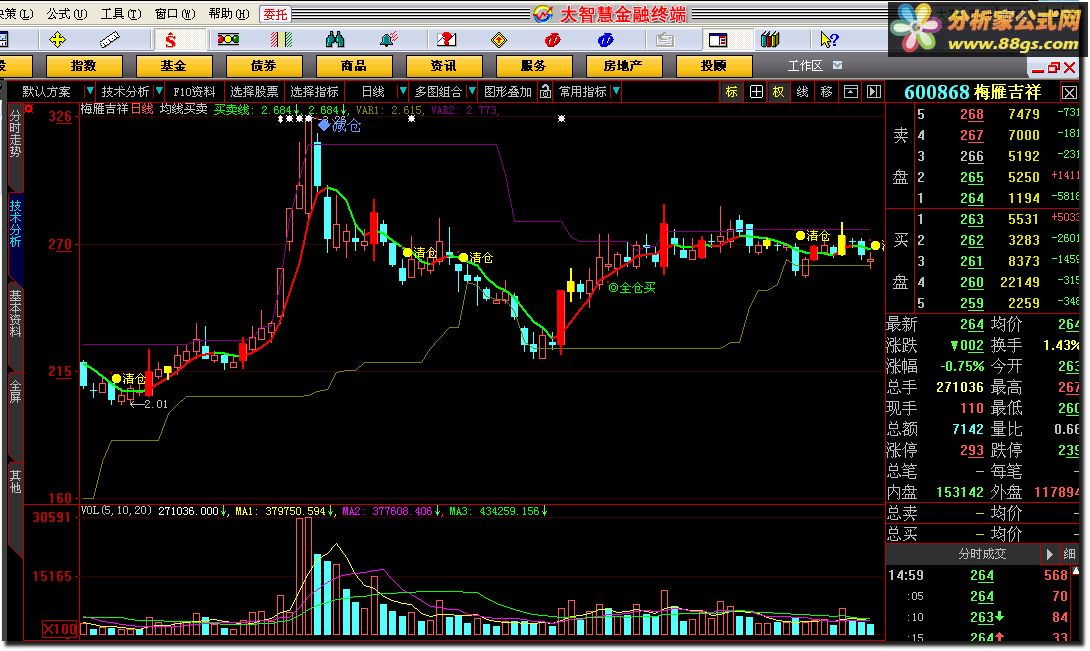Click the 14:59 trade row
Screen dimensions: 1090x651
(983, 575)
